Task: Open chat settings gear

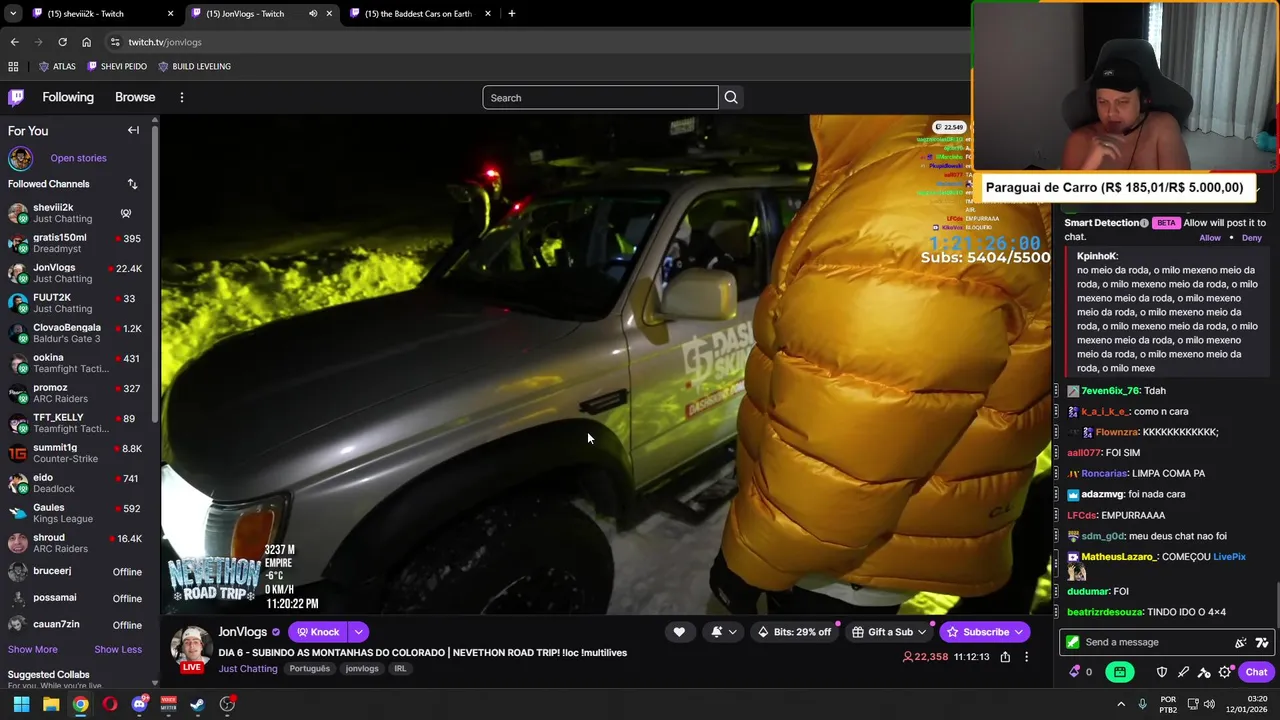Action: (1225, 672)
